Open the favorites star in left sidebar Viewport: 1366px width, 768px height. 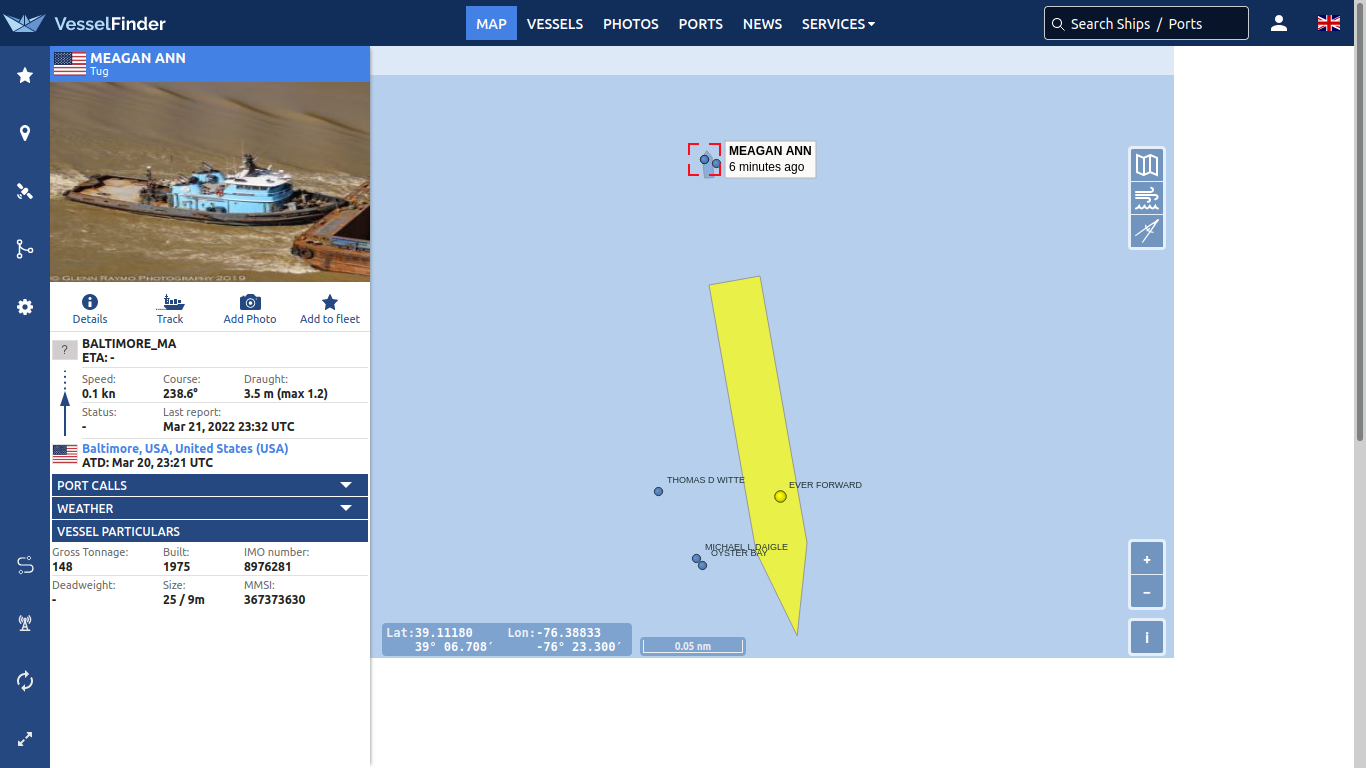(x=25, y=75)
